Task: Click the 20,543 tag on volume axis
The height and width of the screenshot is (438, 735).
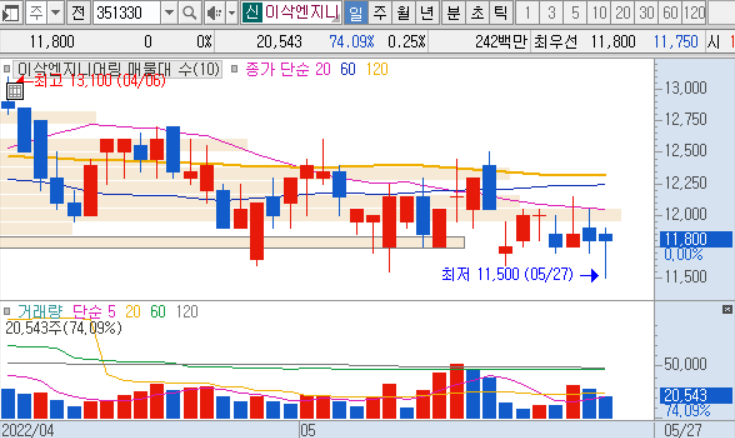Action: point(696,395)
